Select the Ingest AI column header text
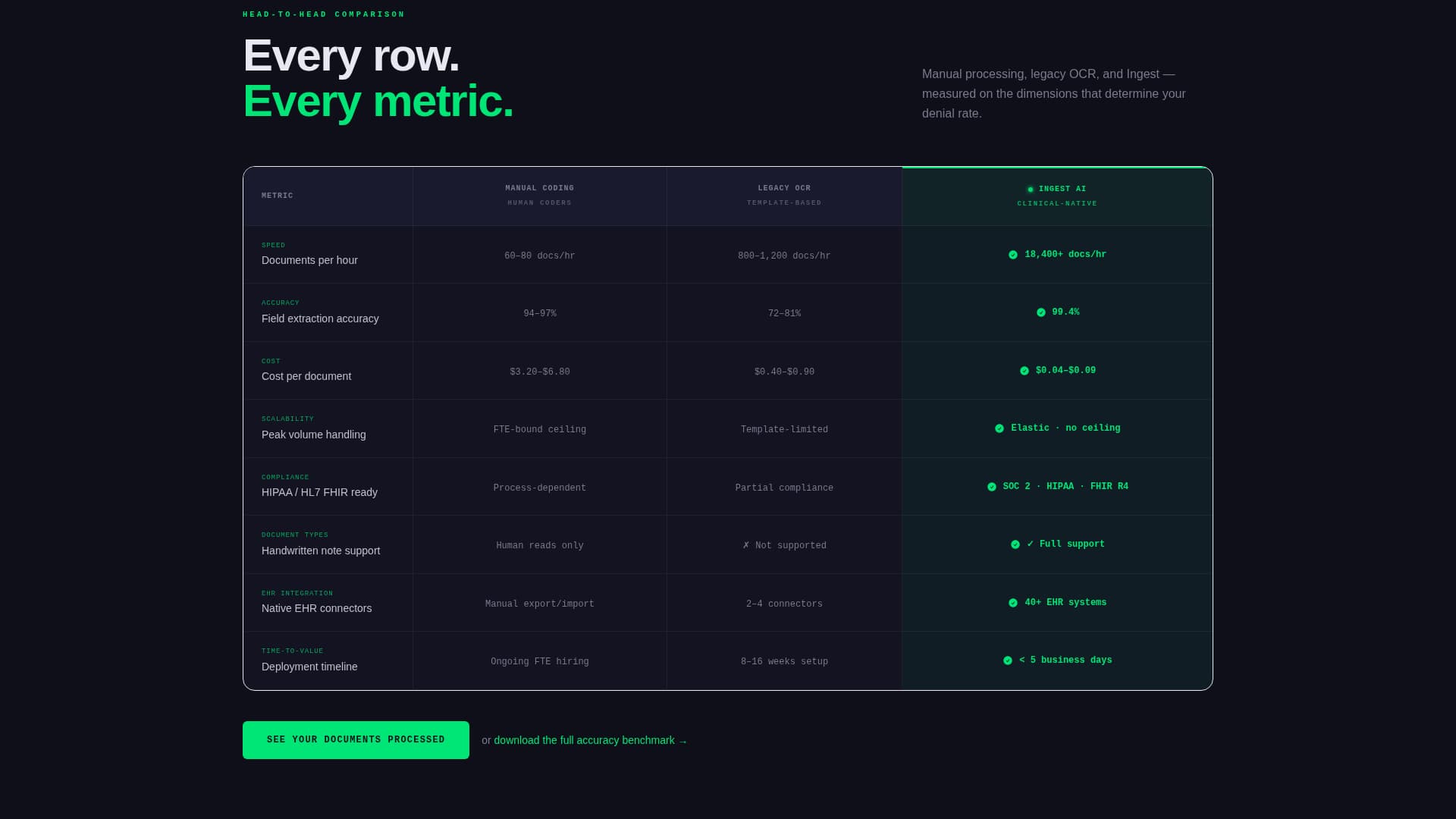 tap(1062, 189)
